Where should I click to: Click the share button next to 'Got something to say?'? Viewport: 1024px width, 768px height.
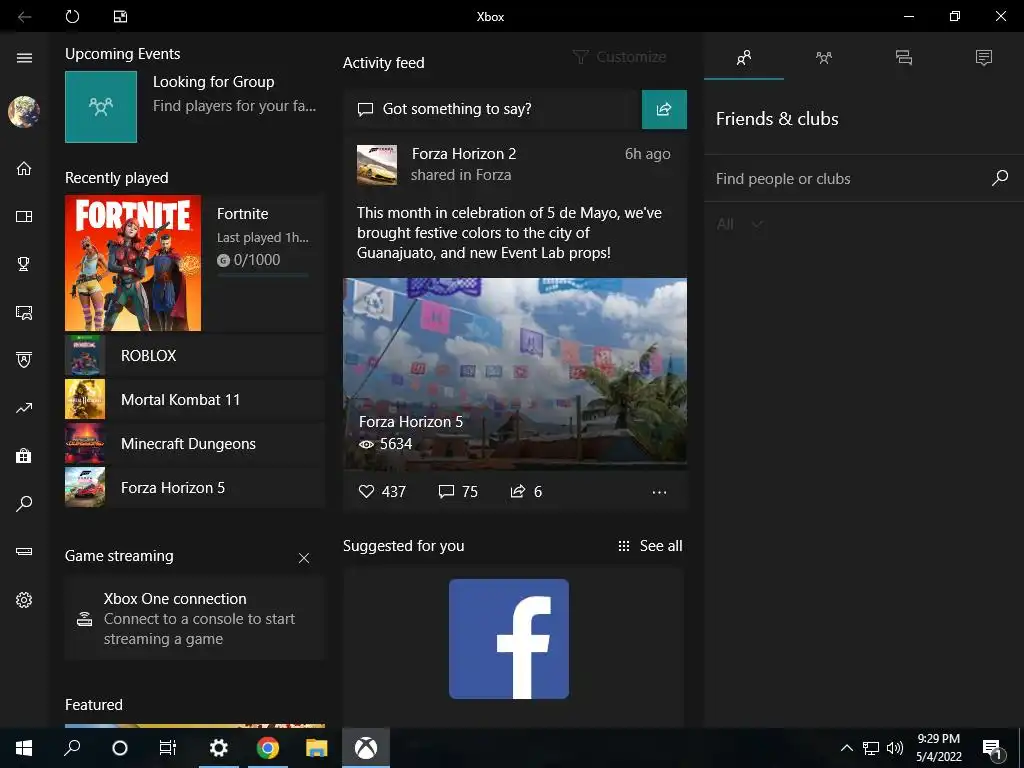point(664,109)
